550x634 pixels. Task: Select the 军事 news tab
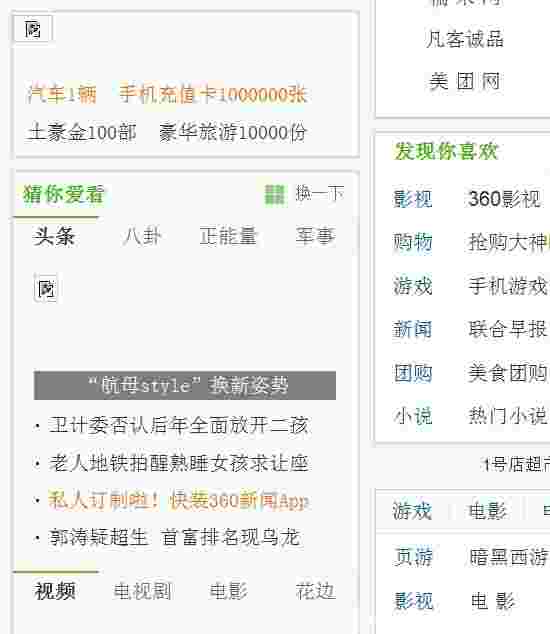(x=315, y=236)
